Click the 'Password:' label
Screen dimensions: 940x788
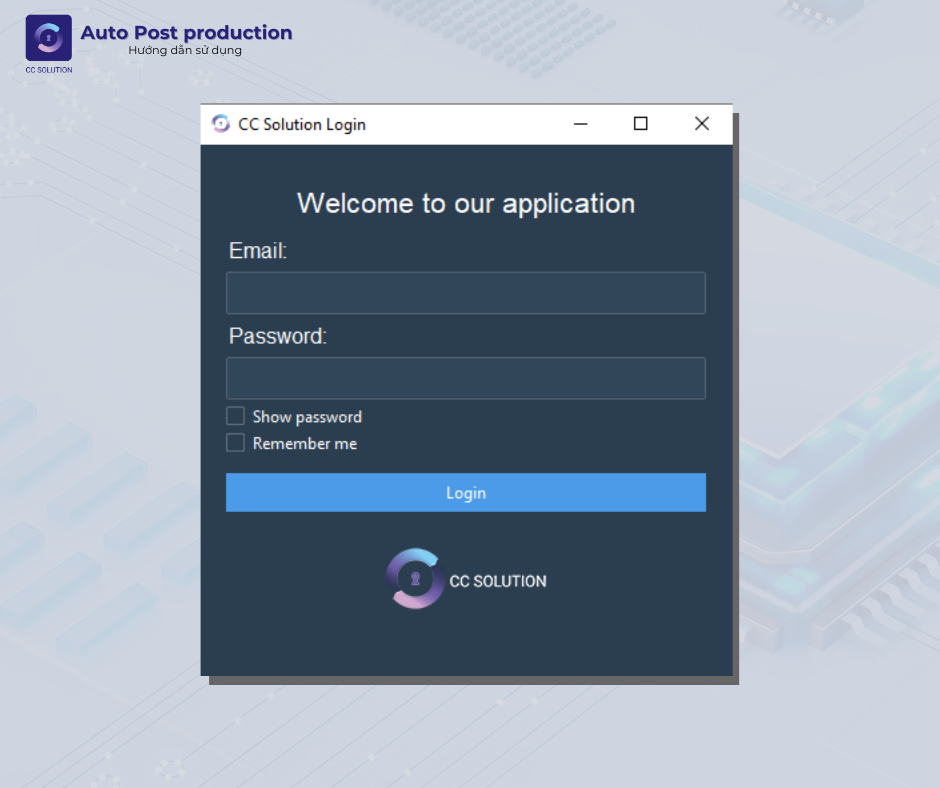[278, 336]
